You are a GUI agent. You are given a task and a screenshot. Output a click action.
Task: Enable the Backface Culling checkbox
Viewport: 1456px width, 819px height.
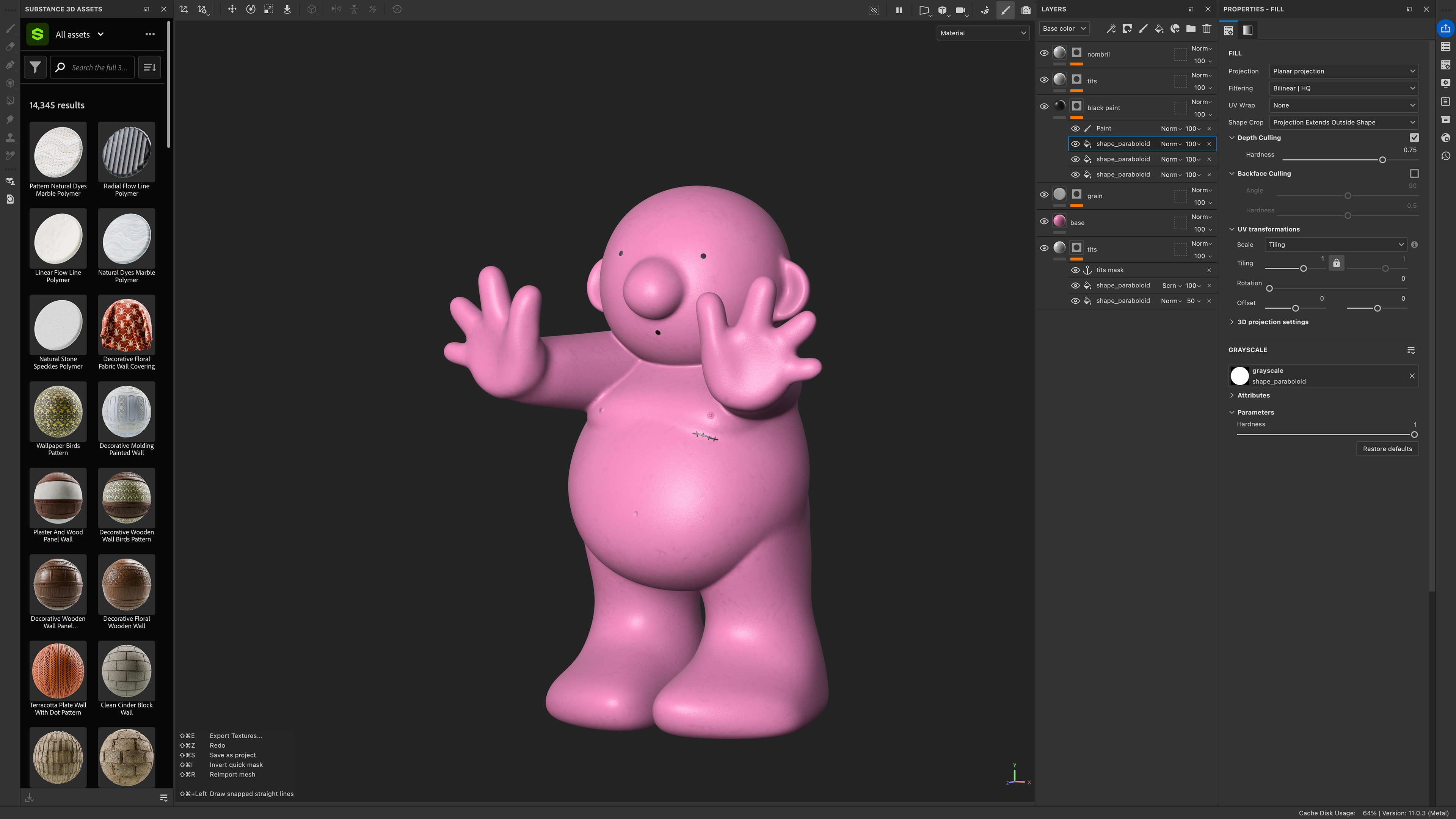point(1414,174)
